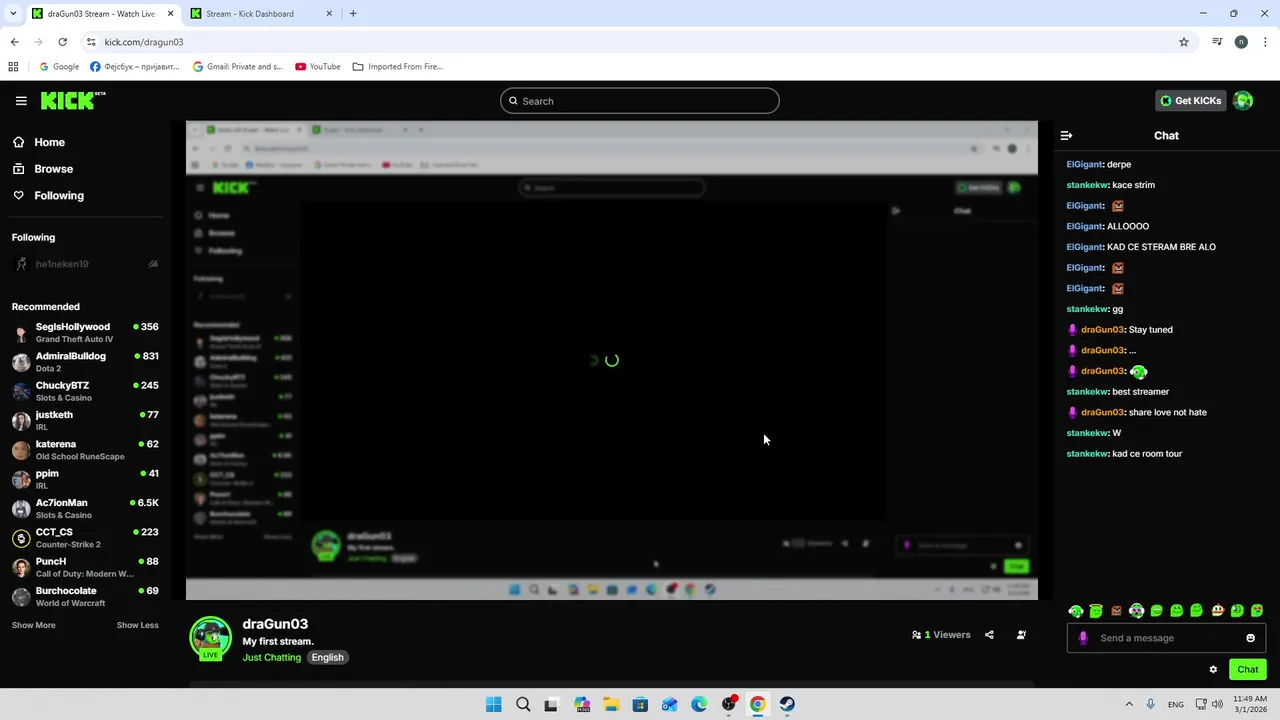Open the emoji picker in the message box
Image resolution: width=1280 pixels, height=720 pixels.
1250,638
